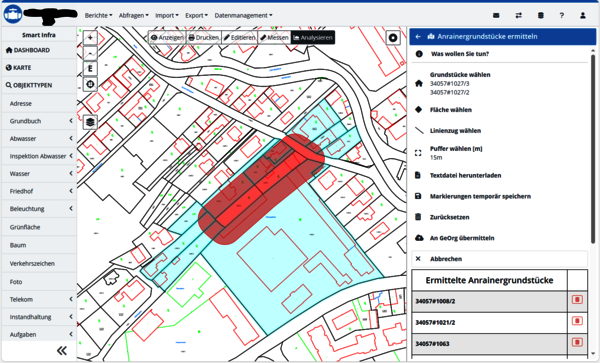Collapse the sidebar with the double chevron
This screenshot has height=363, width=600.
[x=62, y=350]
